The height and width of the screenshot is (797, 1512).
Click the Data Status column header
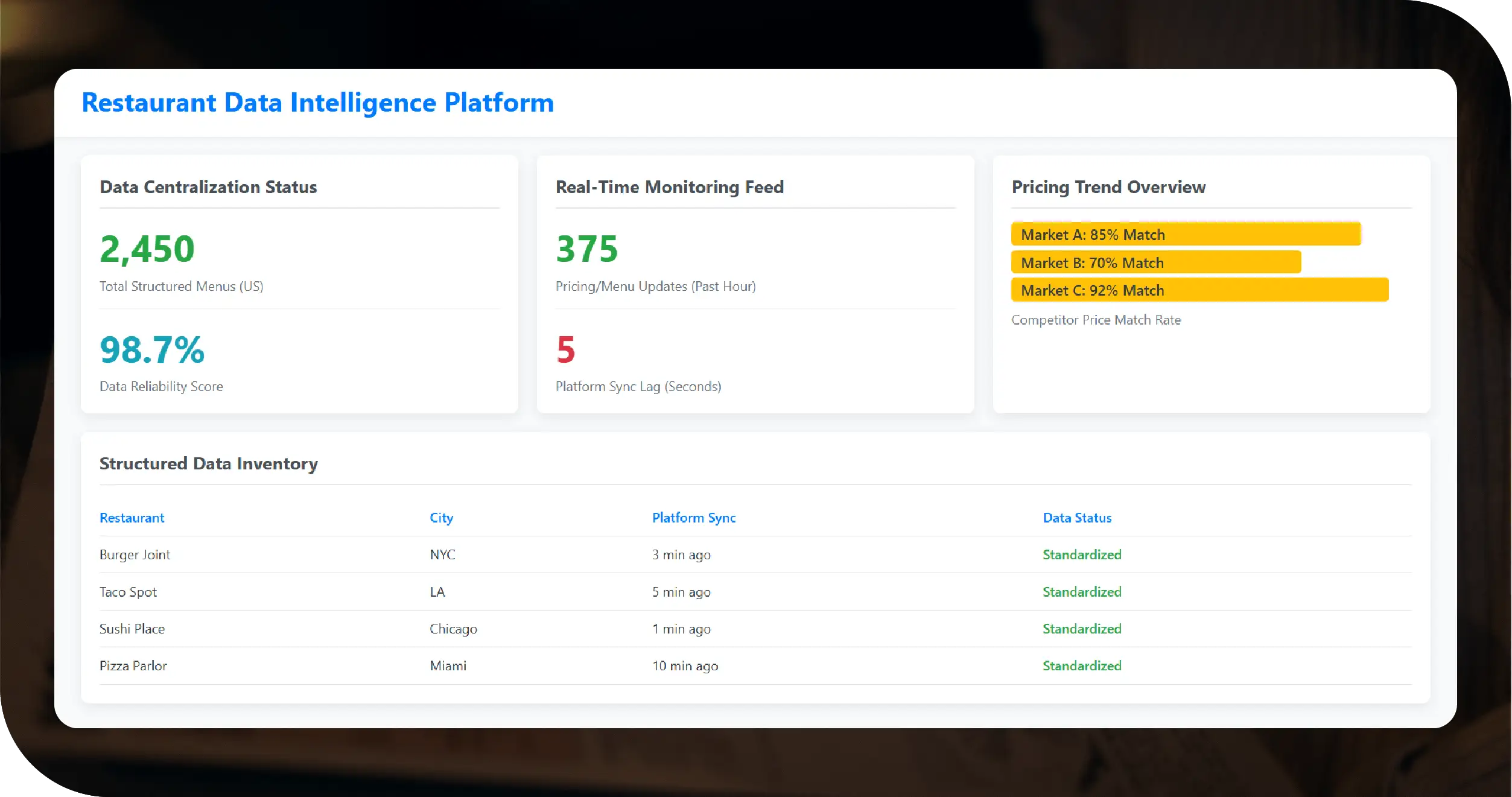[1076, 518]
